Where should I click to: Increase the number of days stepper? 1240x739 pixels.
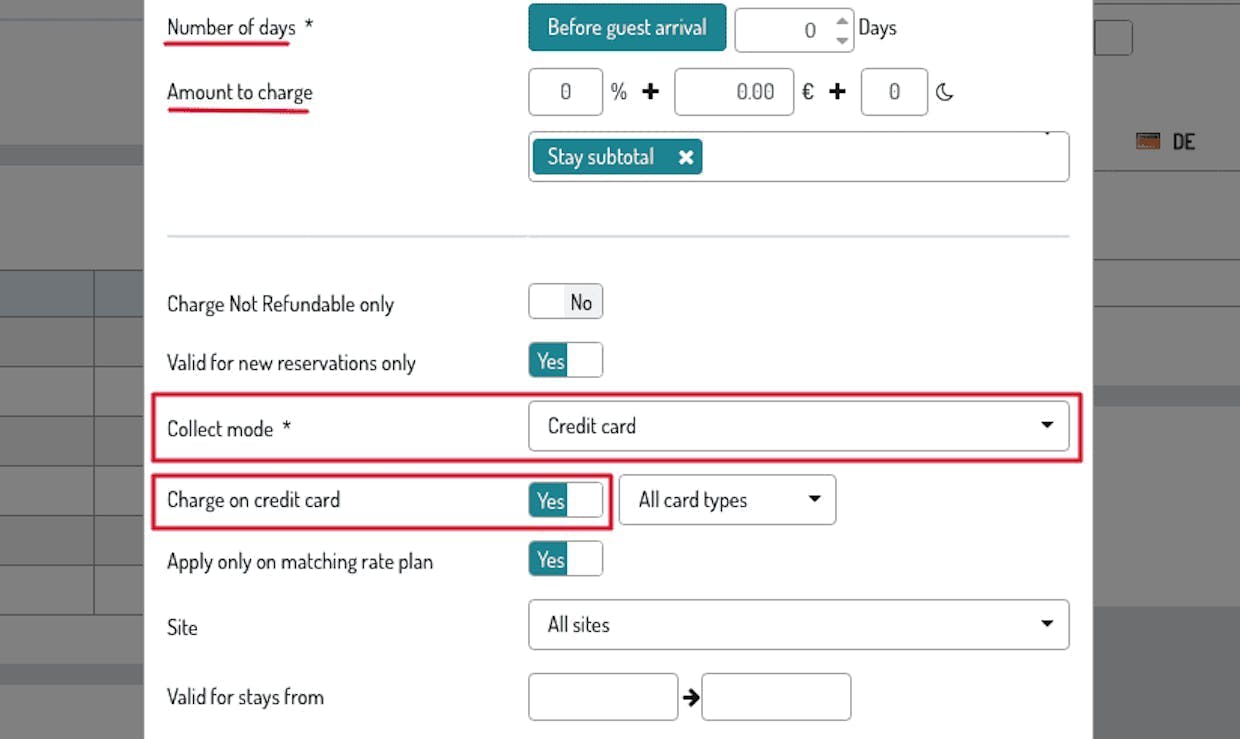(842, 21)
